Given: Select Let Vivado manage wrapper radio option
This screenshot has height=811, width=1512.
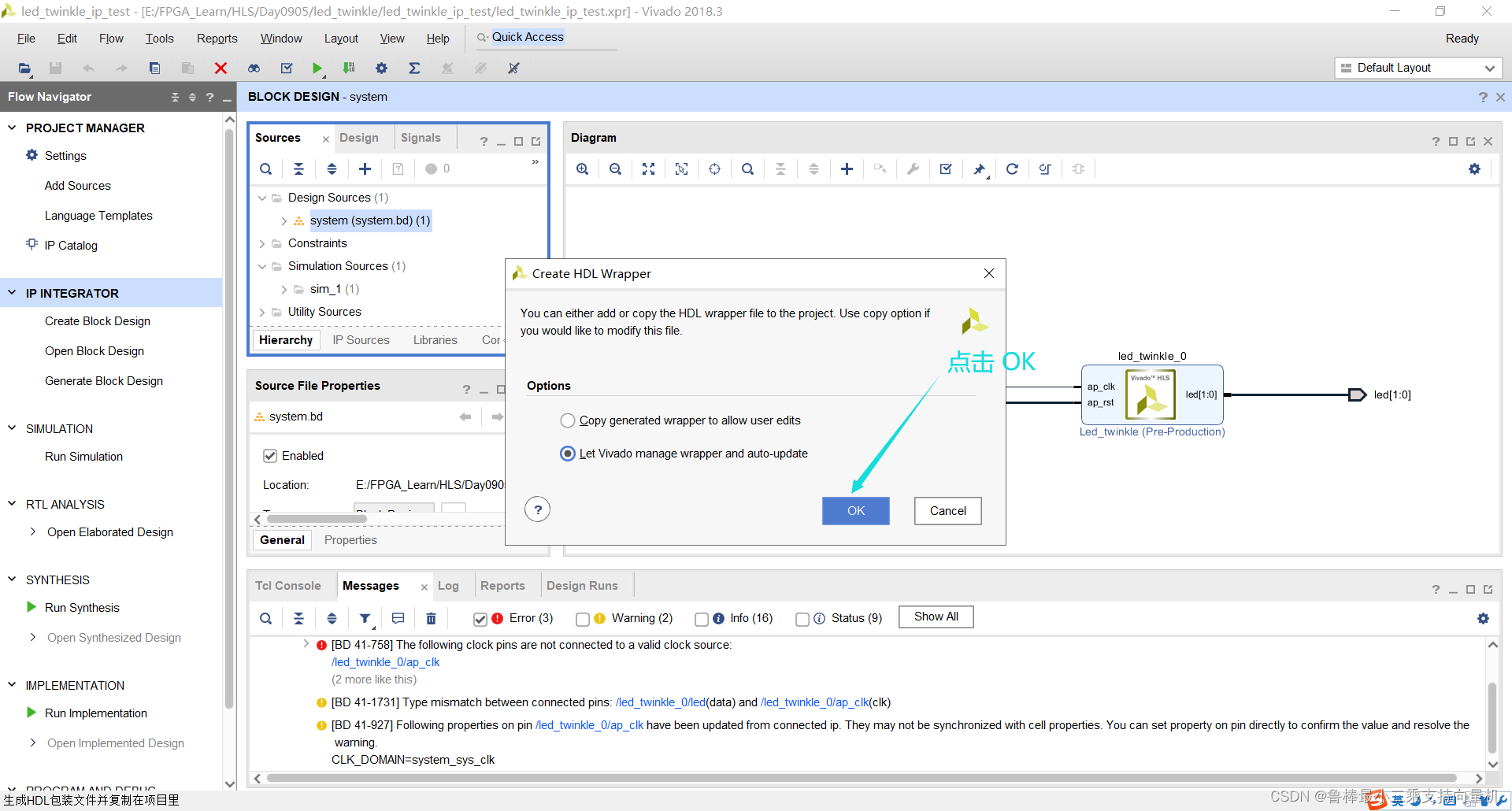Looking at the screenshot, I should pos(567,454).
